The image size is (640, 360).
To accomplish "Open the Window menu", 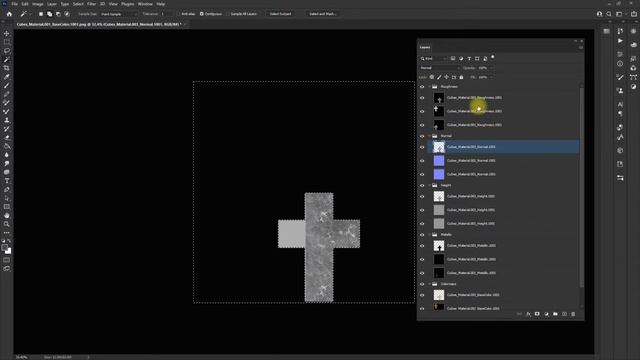I will point(145,4).
